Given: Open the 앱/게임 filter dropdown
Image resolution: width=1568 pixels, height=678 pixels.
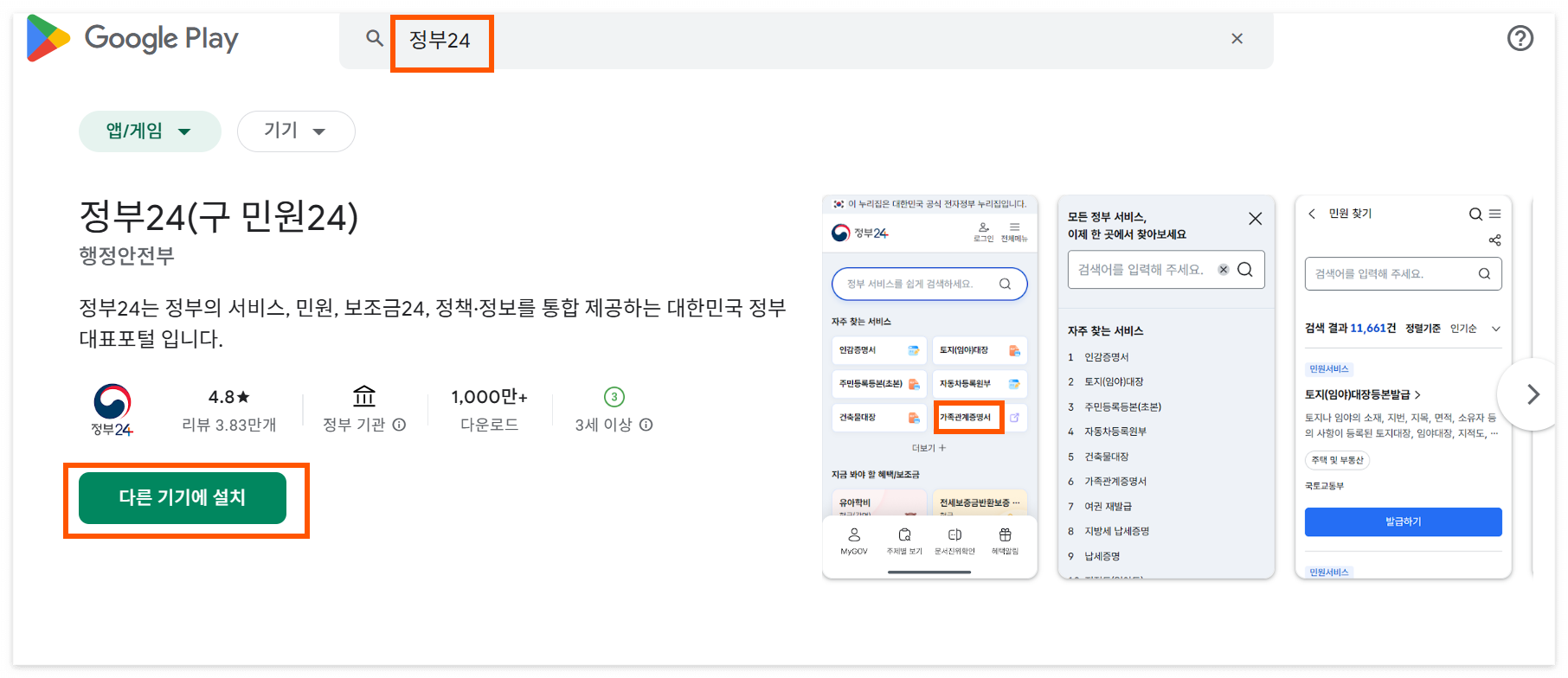Looking at the screenshot, I should [150, 131].
